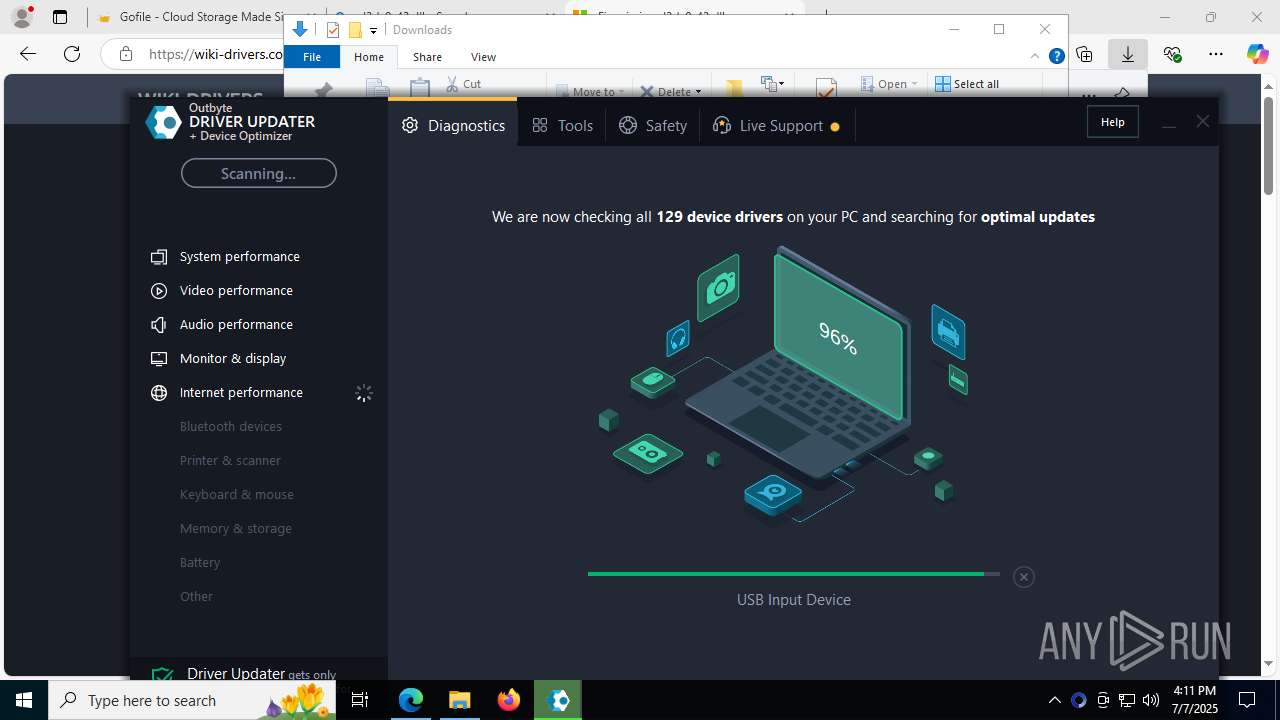Screen dimensions: 1280x720
Task: Open Quick Access Toolbar customize dropdown
Action: (373, 30)
